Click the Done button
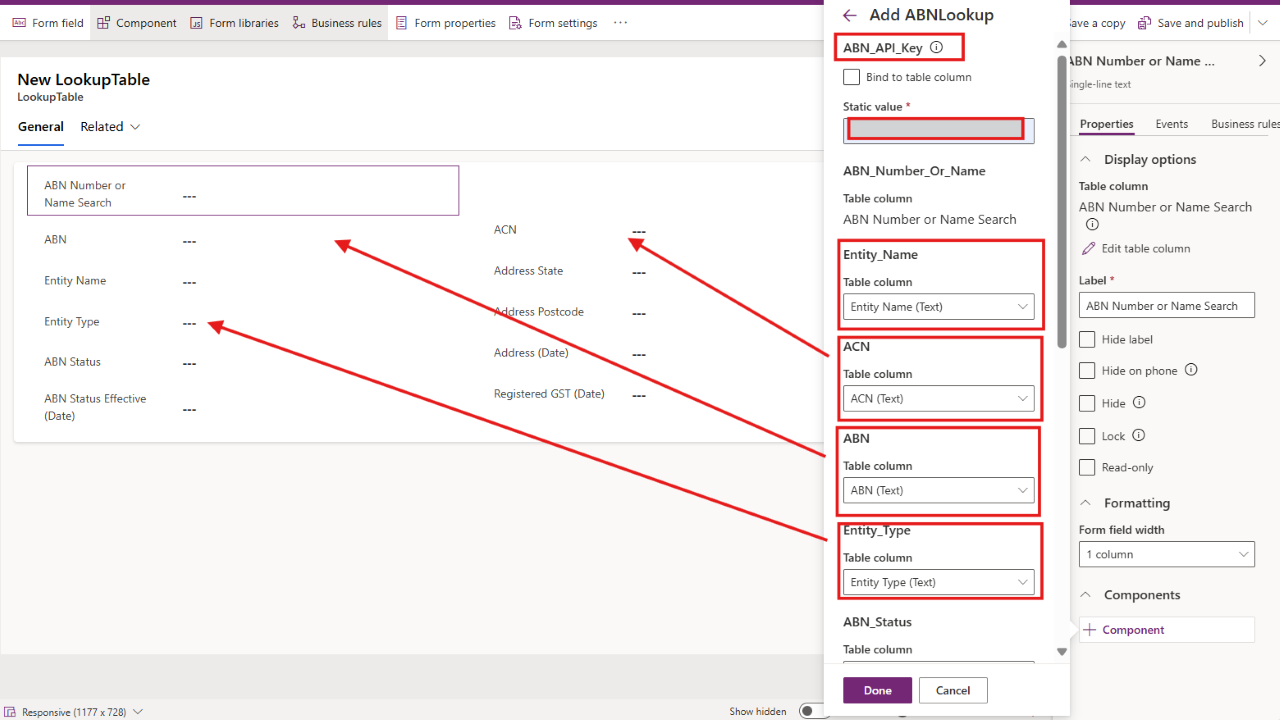 point(877,690)
